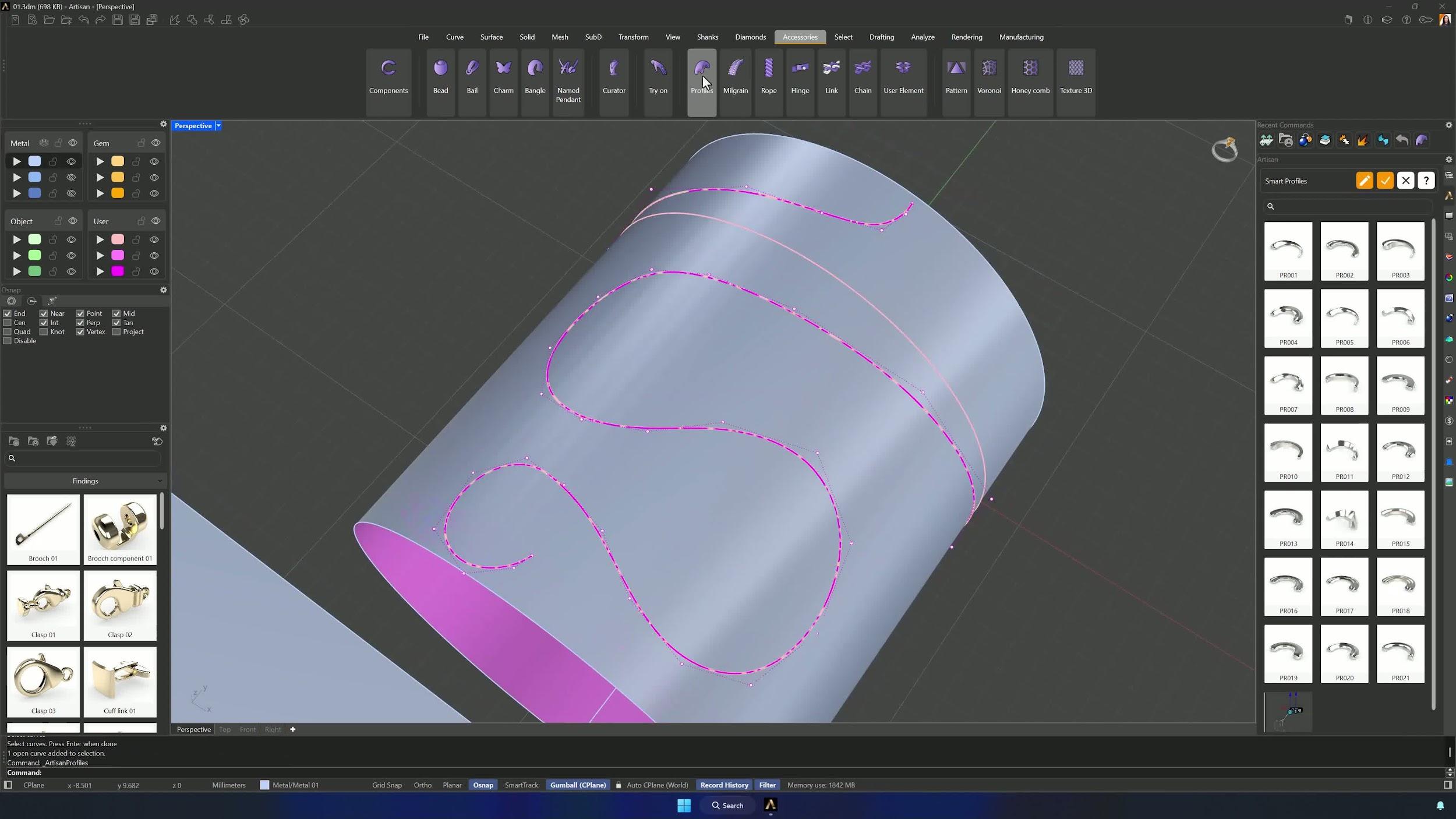Switch to the Top viewport tab
The width and height of the screenshot is (1456, 819).
click(225, 729)
